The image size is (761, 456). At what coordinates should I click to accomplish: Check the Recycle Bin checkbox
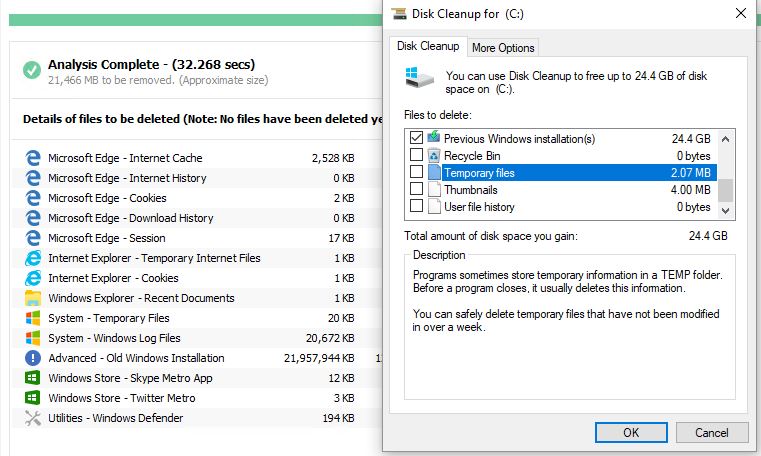point(416,155)
